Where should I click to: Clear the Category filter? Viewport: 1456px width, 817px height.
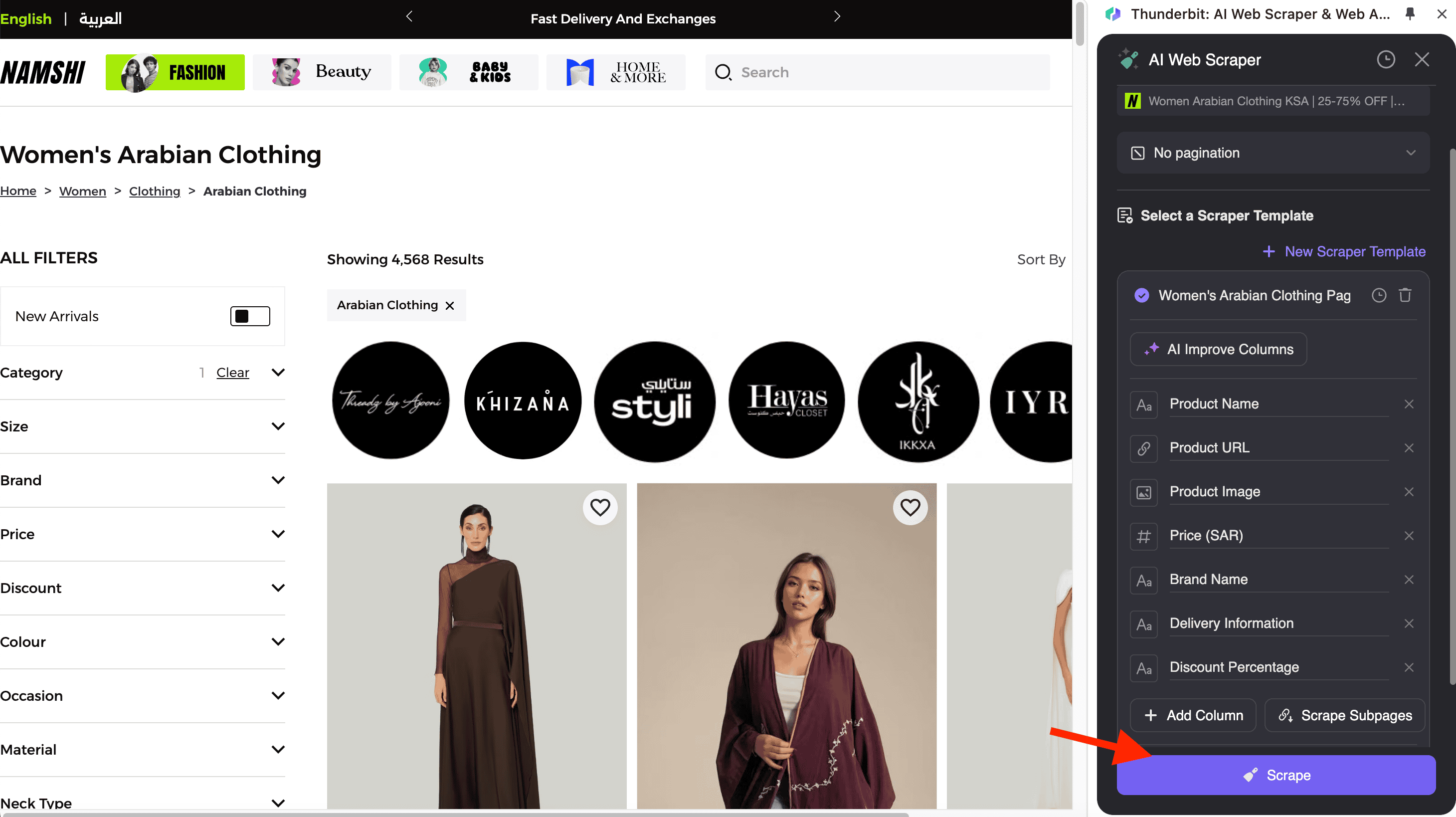[x=232, y=373]
